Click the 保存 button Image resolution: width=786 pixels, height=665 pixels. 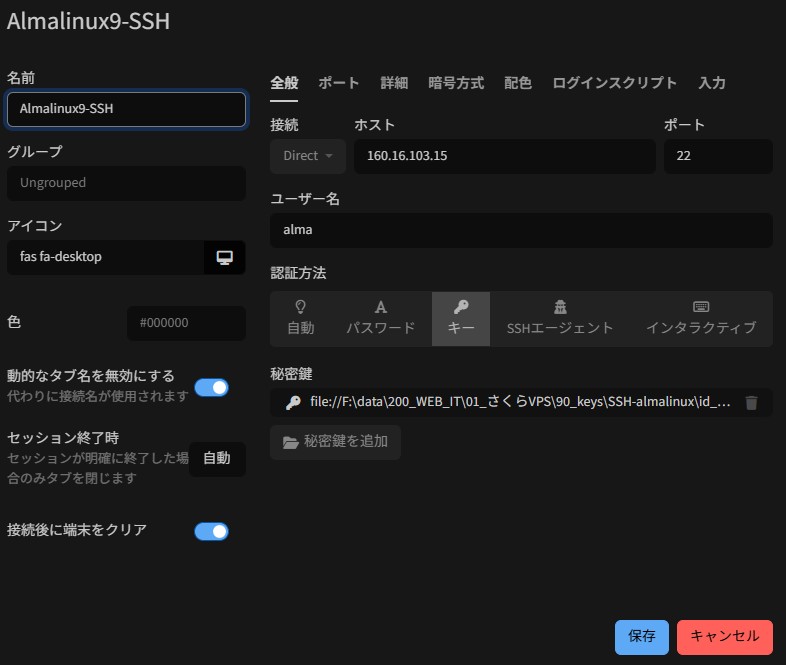[641, 636]
